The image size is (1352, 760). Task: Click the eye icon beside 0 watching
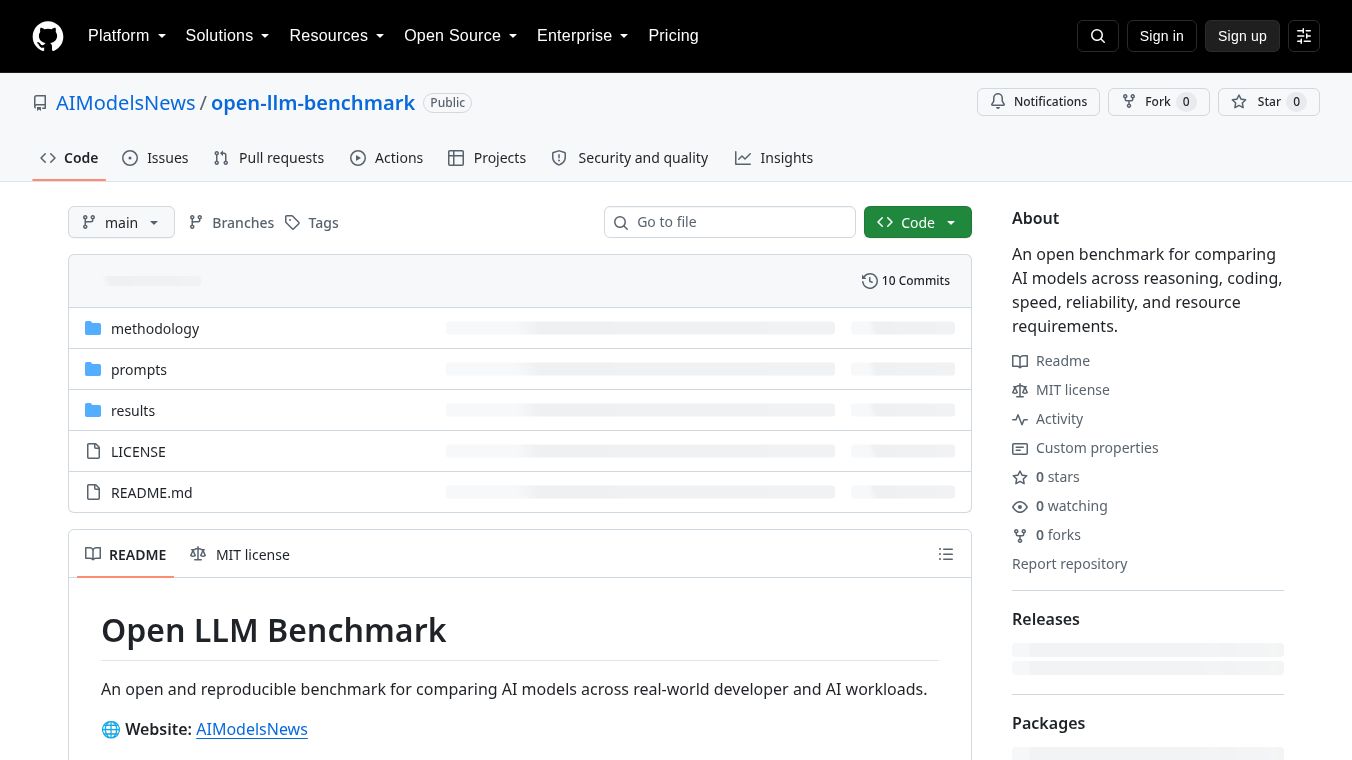tap(1020, 506)
